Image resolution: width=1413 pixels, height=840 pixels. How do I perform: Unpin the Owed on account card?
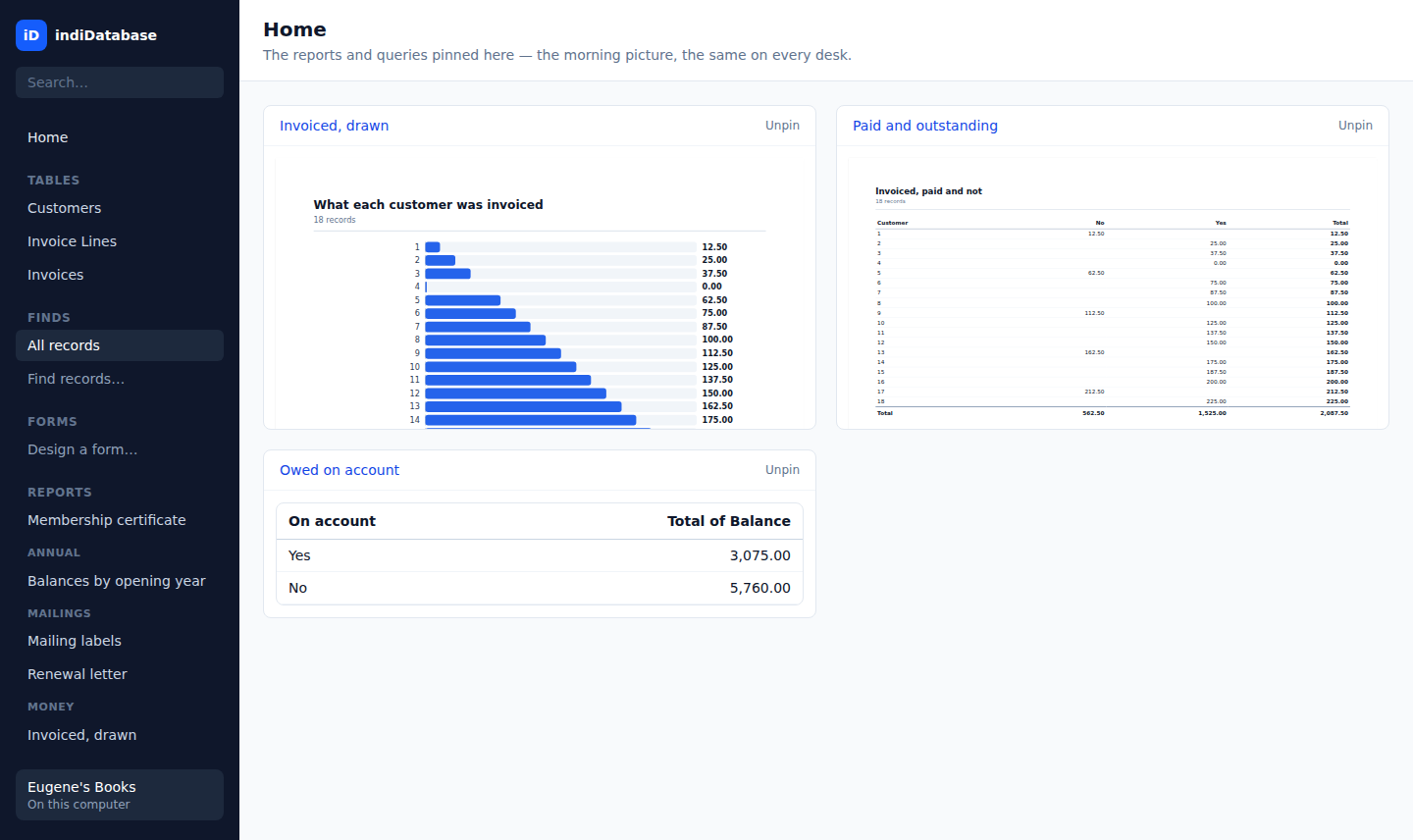click(x=782, y=470)
